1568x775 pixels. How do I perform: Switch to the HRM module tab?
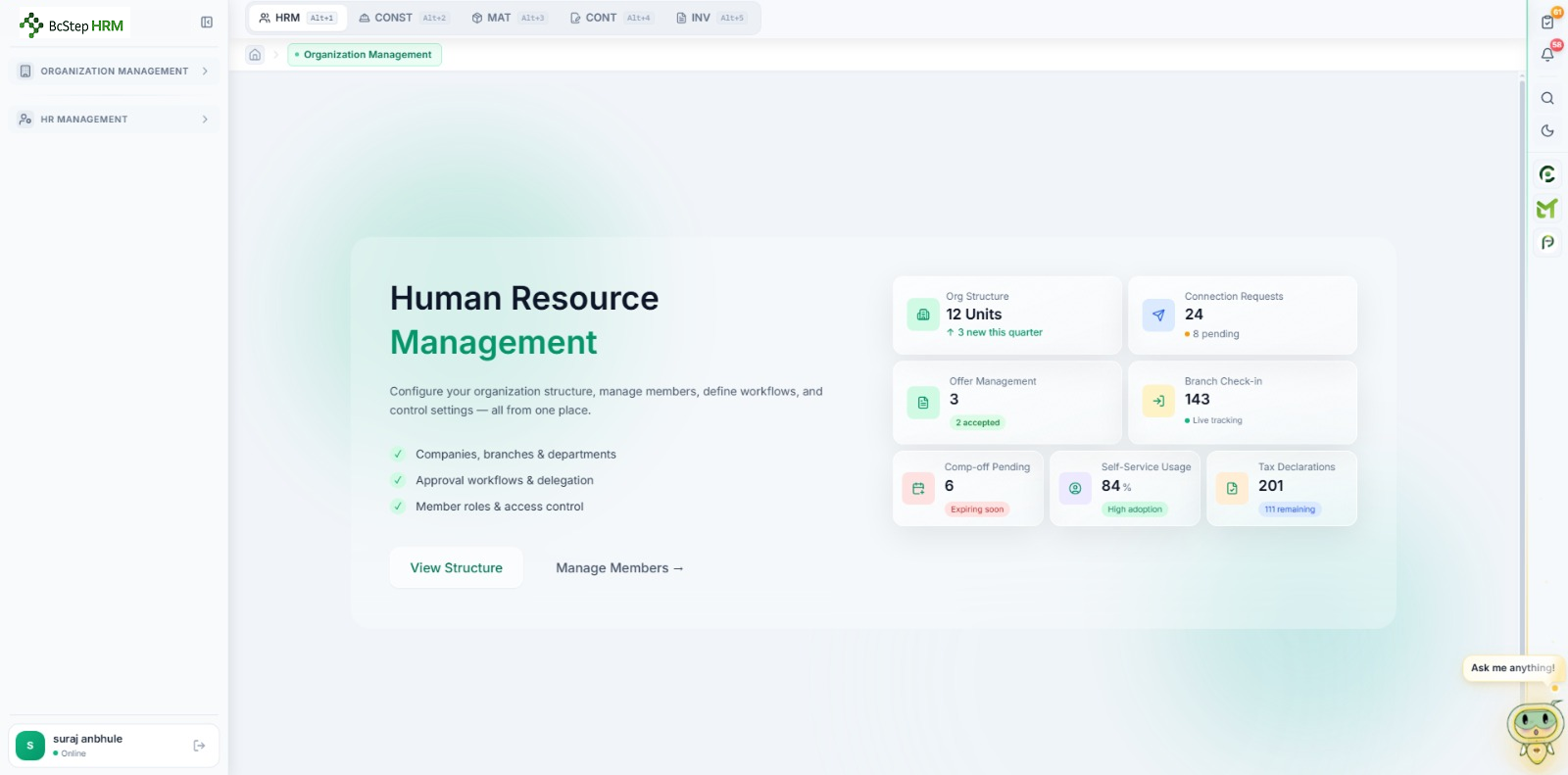pos(298,18)
